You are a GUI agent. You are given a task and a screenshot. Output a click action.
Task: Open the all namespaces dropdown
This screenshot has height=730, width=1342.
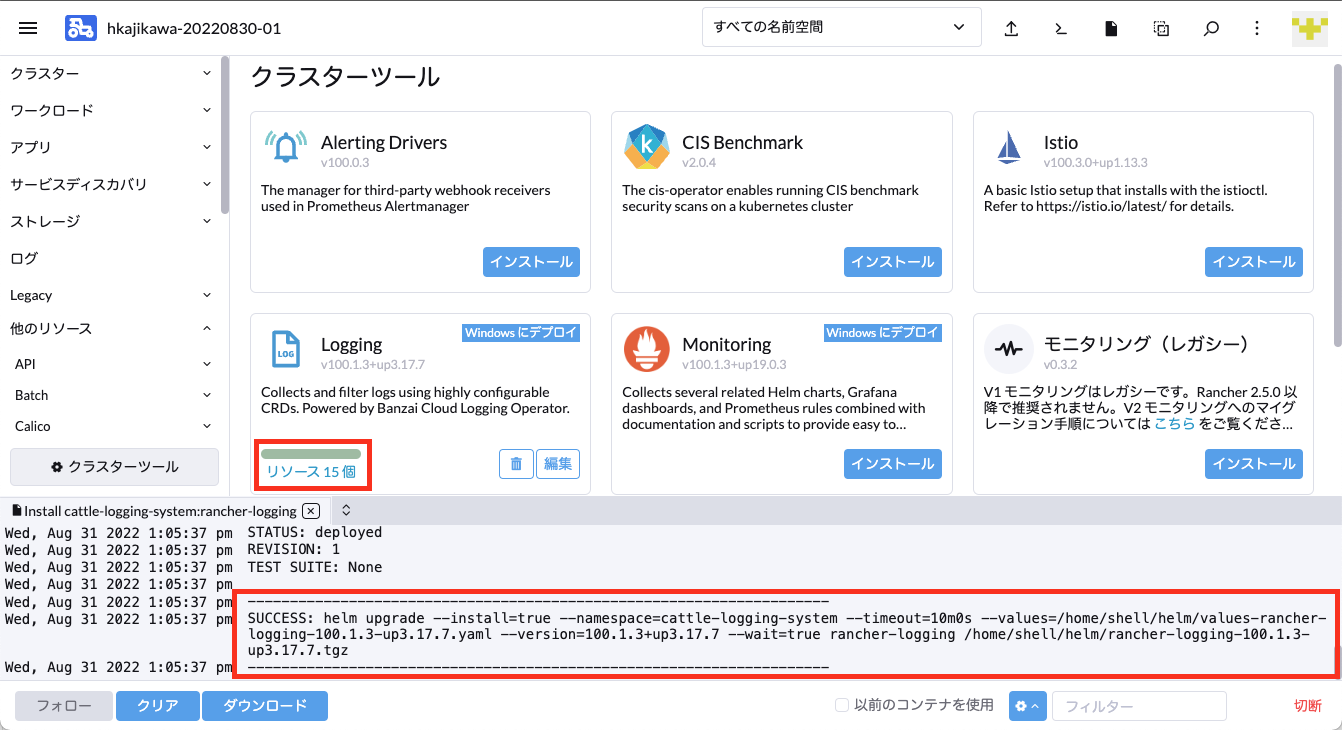(x=842, y=28)
